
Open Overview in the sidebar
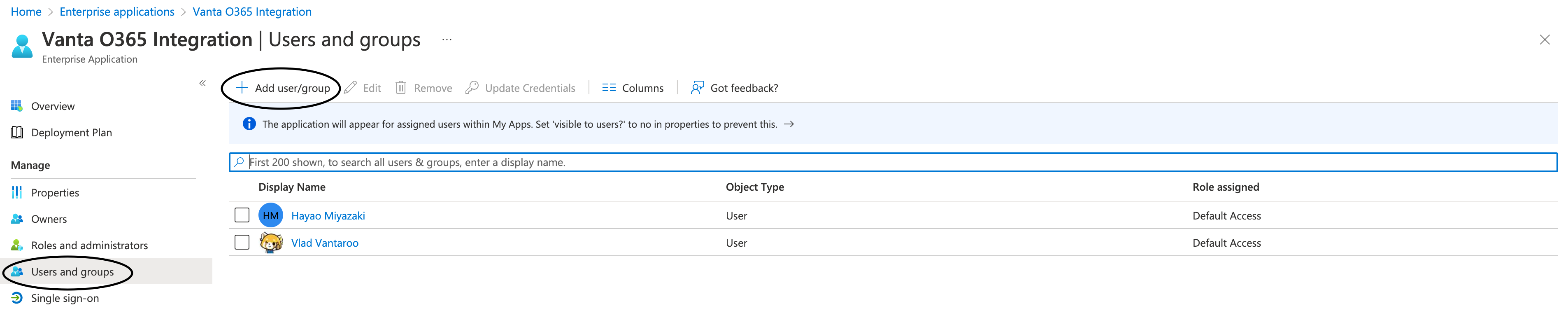[x=53, y=106]
